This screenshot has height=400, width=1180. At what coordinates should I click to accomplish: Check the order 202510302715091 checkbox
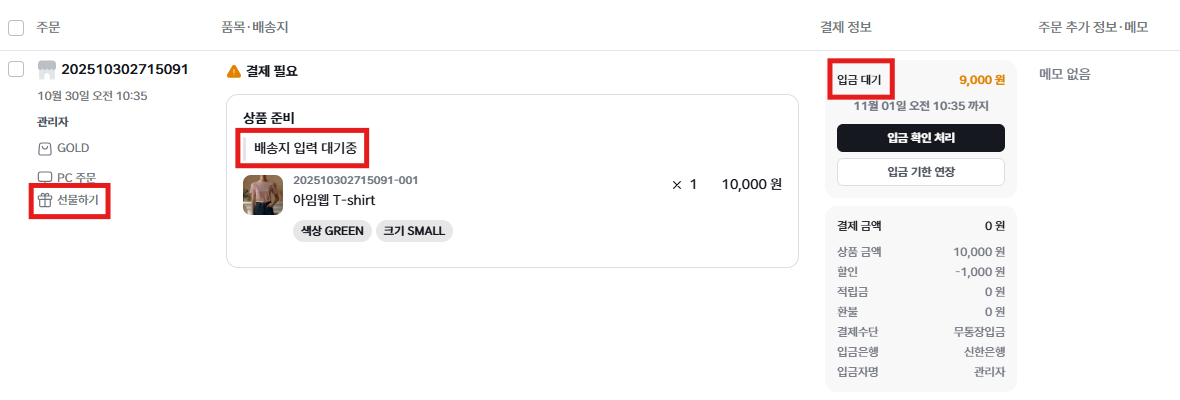[x=16, y=69]
